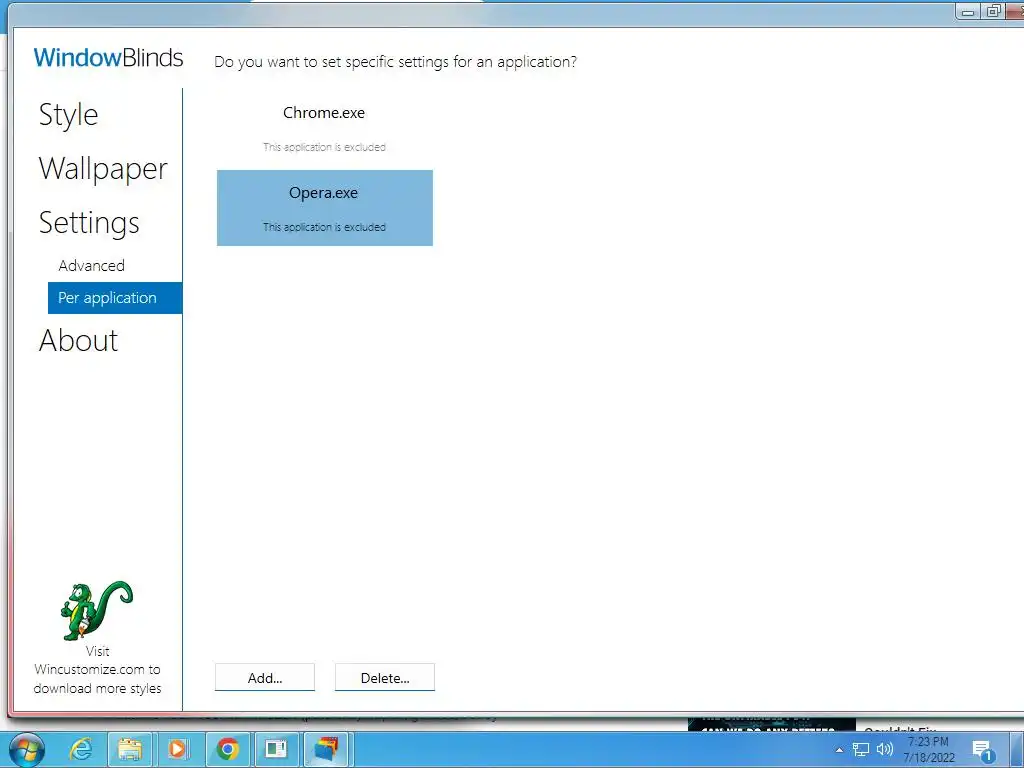This screenshot has width=1024, height=768.
Task: Launch Internet Explorer from the taskbar
Action: coord(82,749)
